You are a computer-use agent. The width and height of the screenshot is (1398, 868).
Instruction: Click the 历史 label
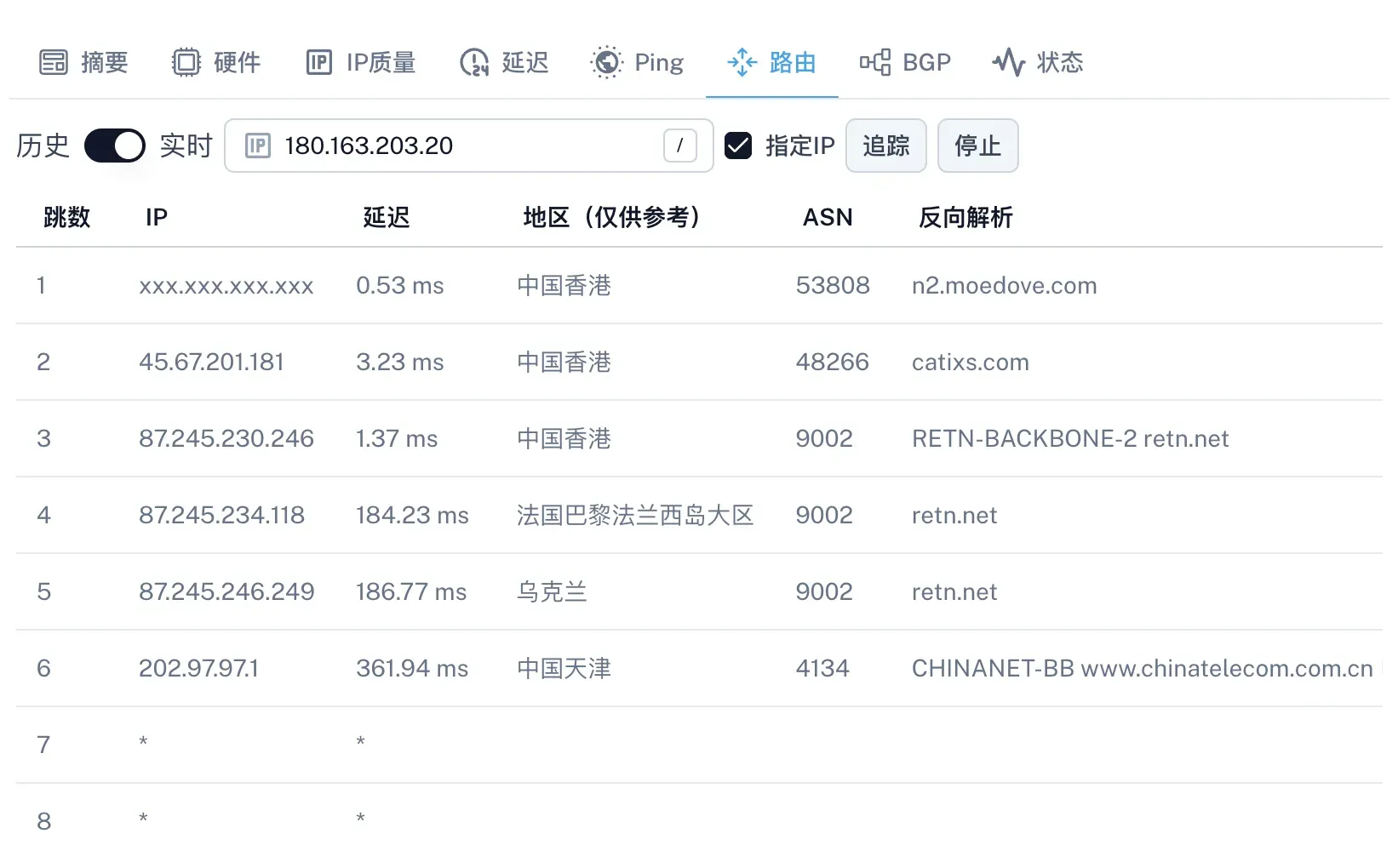coord(43,146)
